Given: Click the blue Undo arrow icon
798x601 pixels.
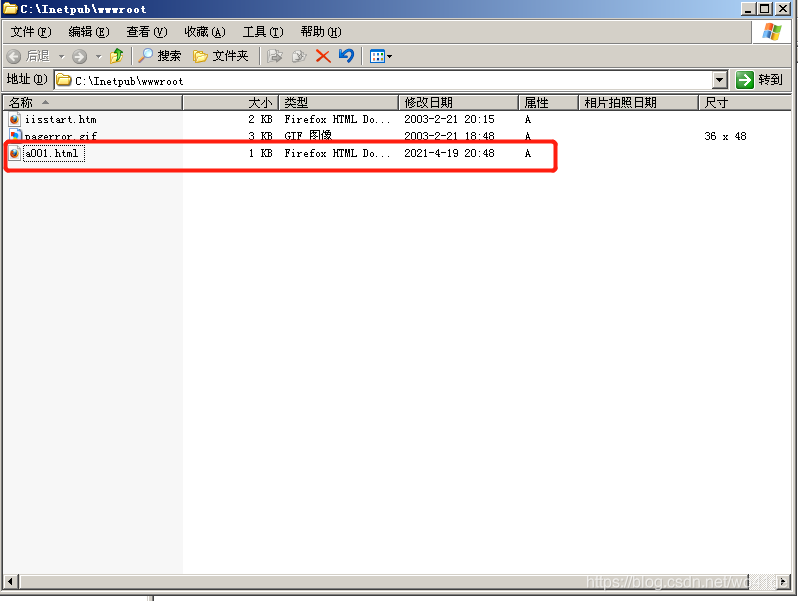Looking at the screenshot, I should (x=346, y=56).
